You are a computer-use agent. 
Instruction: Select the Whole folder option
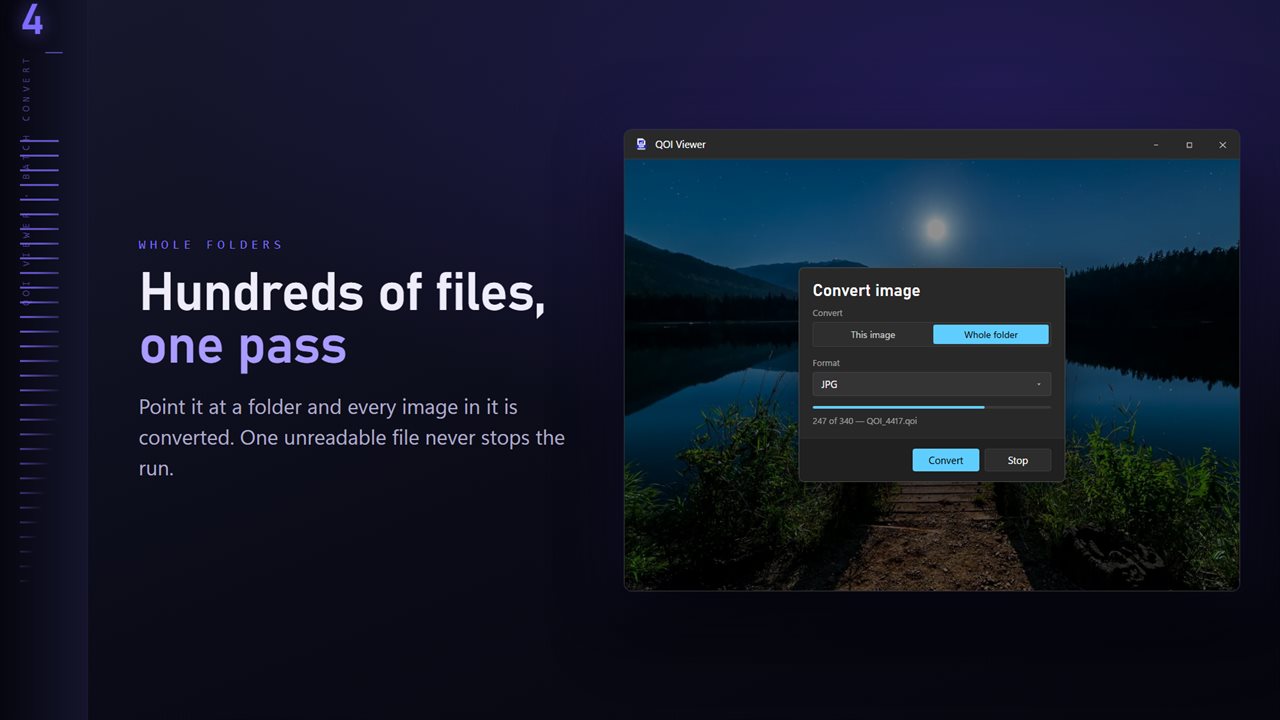point(991,335)
